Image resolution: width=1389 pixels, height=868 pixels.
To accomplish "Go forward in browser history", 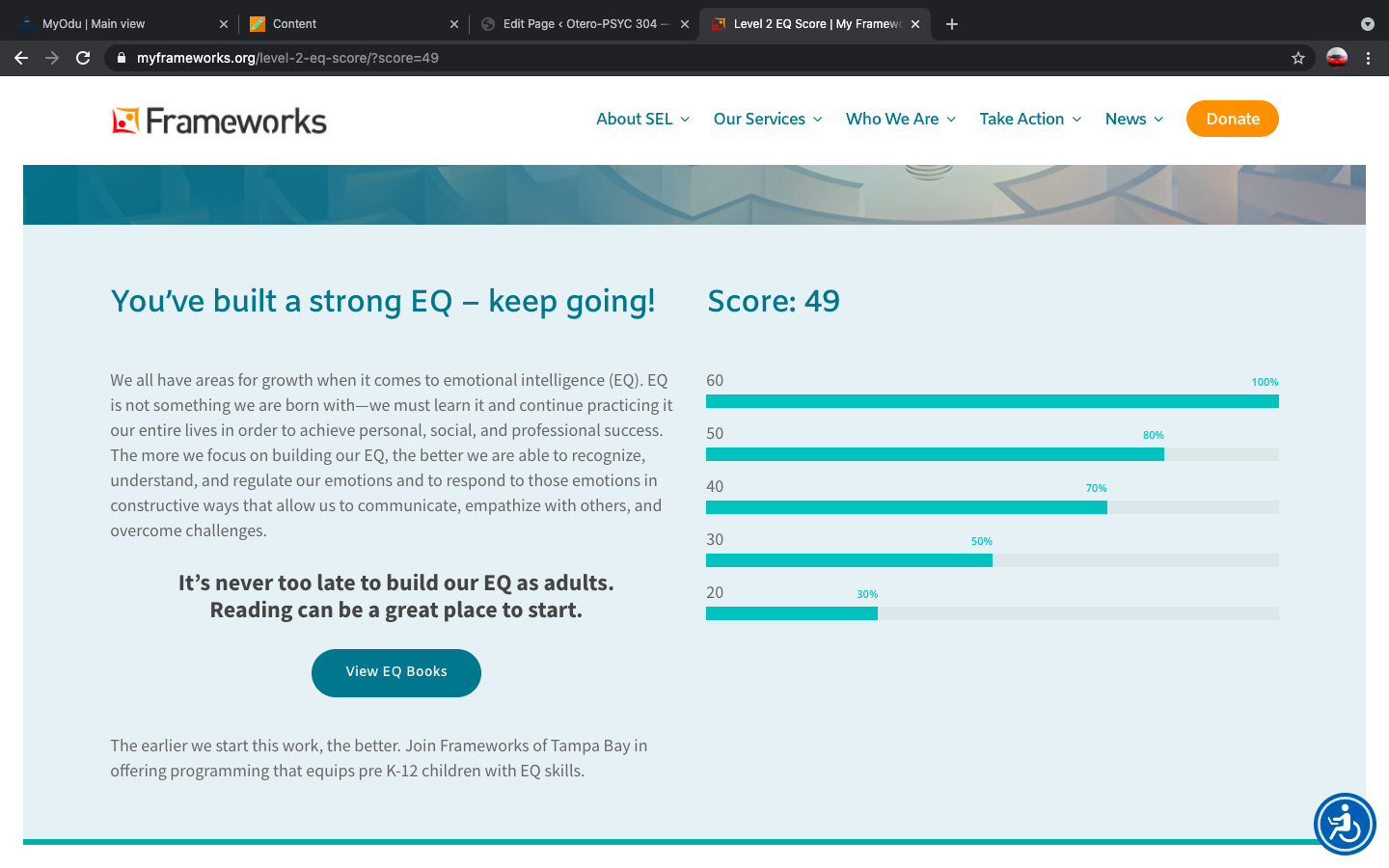I will [x=52, y=58].
